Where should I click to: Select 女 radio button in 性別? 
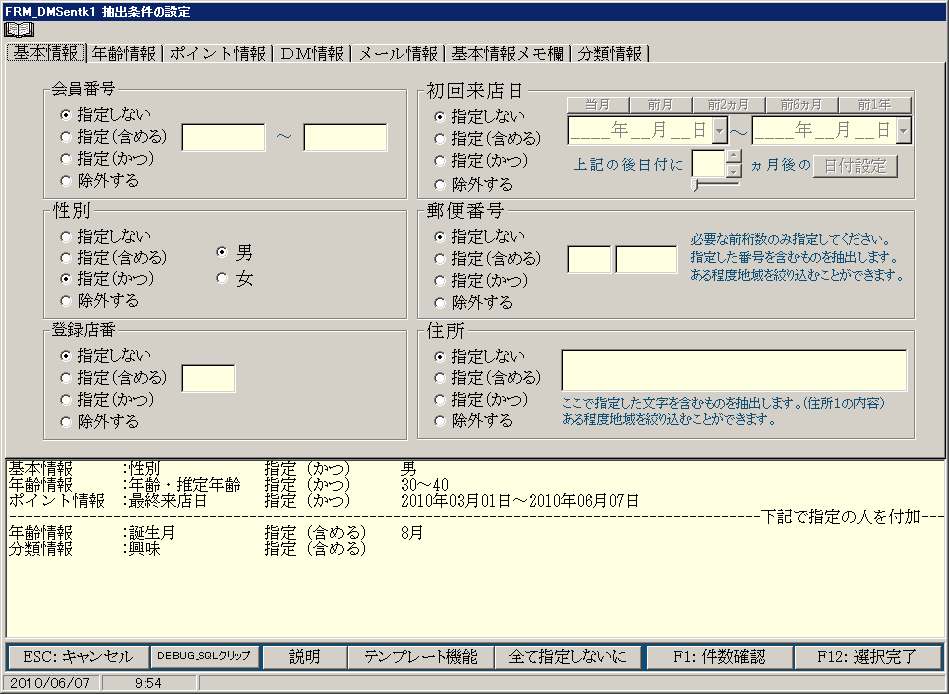[x=223, y=280]
